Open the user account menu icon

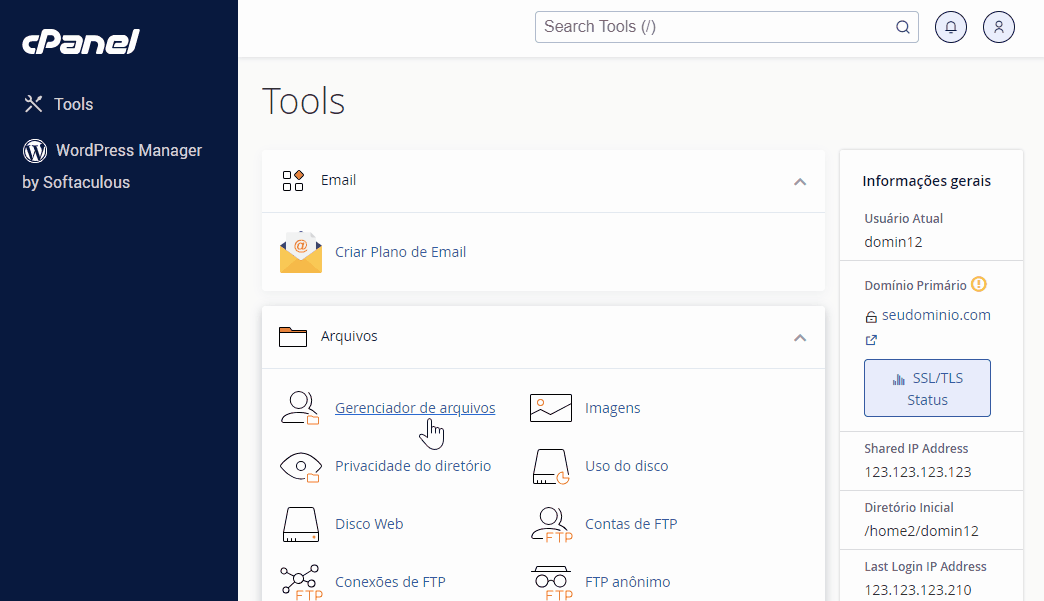998,27
